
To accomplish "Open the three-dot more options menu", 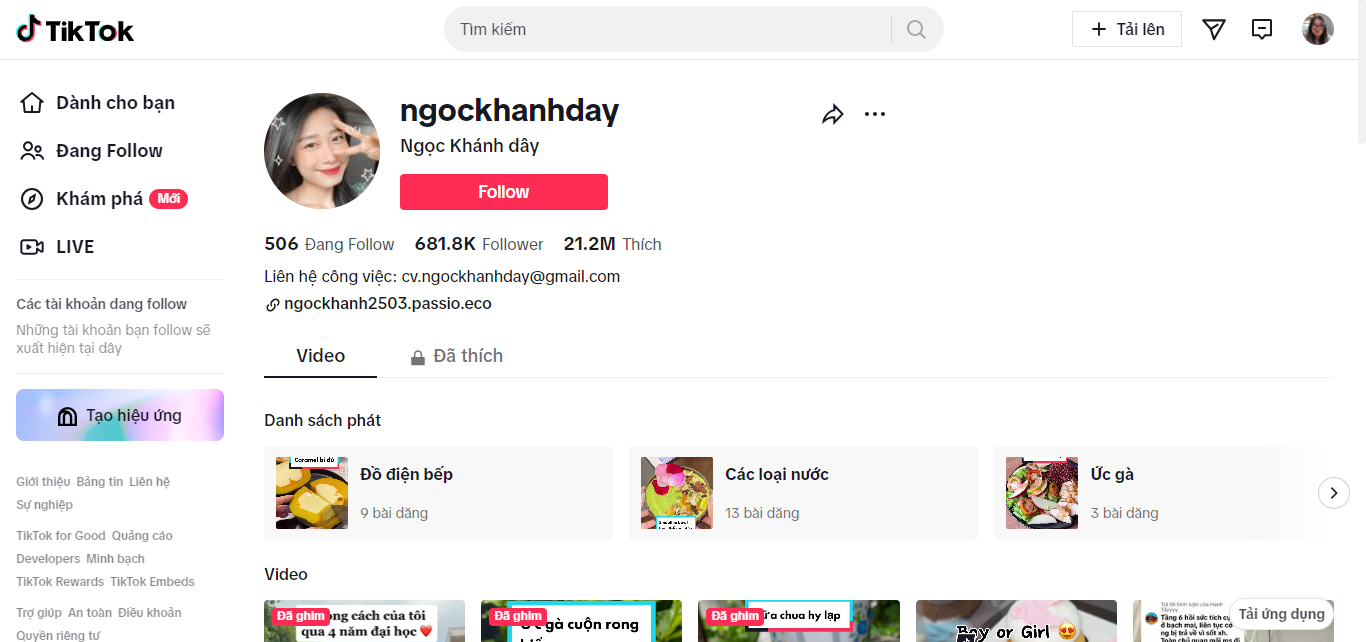I will click(x=875, y=114).
